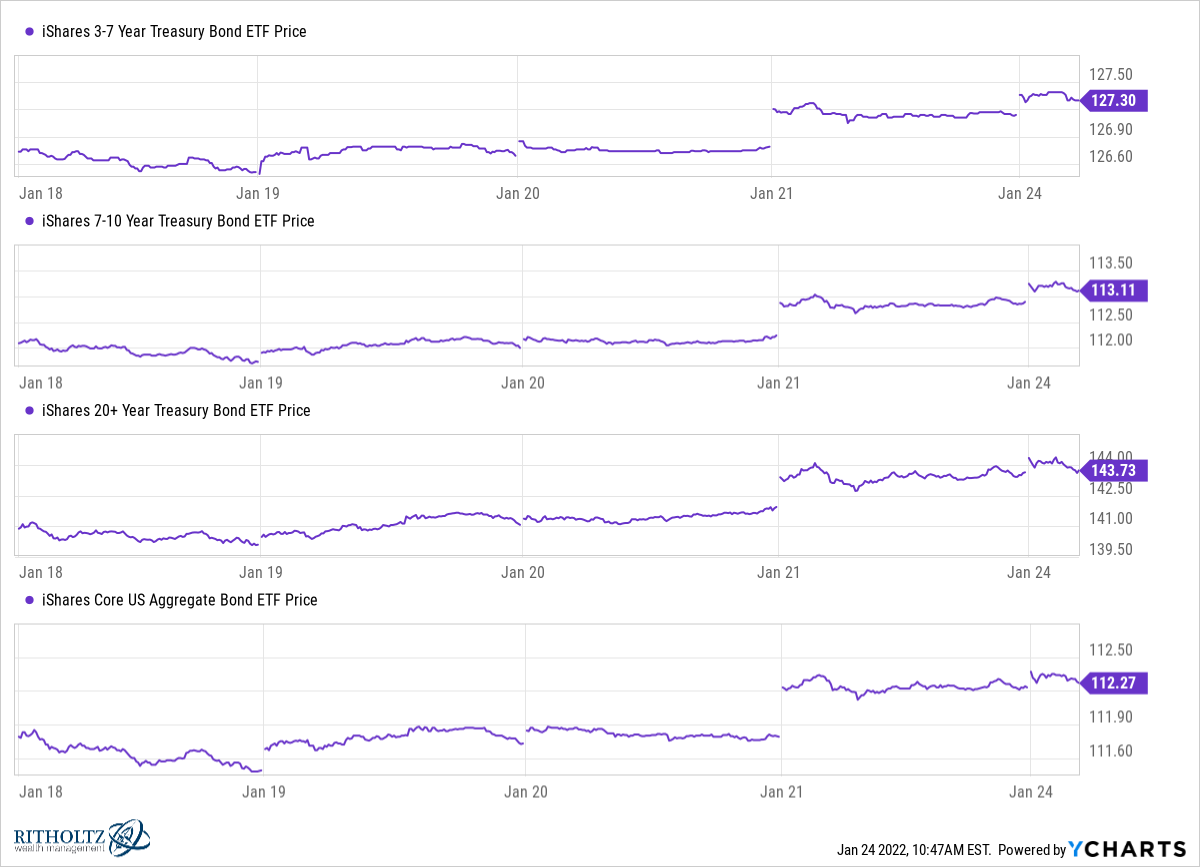Click Jan 20 under the 3-7 Year Treasury chart
This screenshot has height=867, width=1200.
(x=519, y=193)
